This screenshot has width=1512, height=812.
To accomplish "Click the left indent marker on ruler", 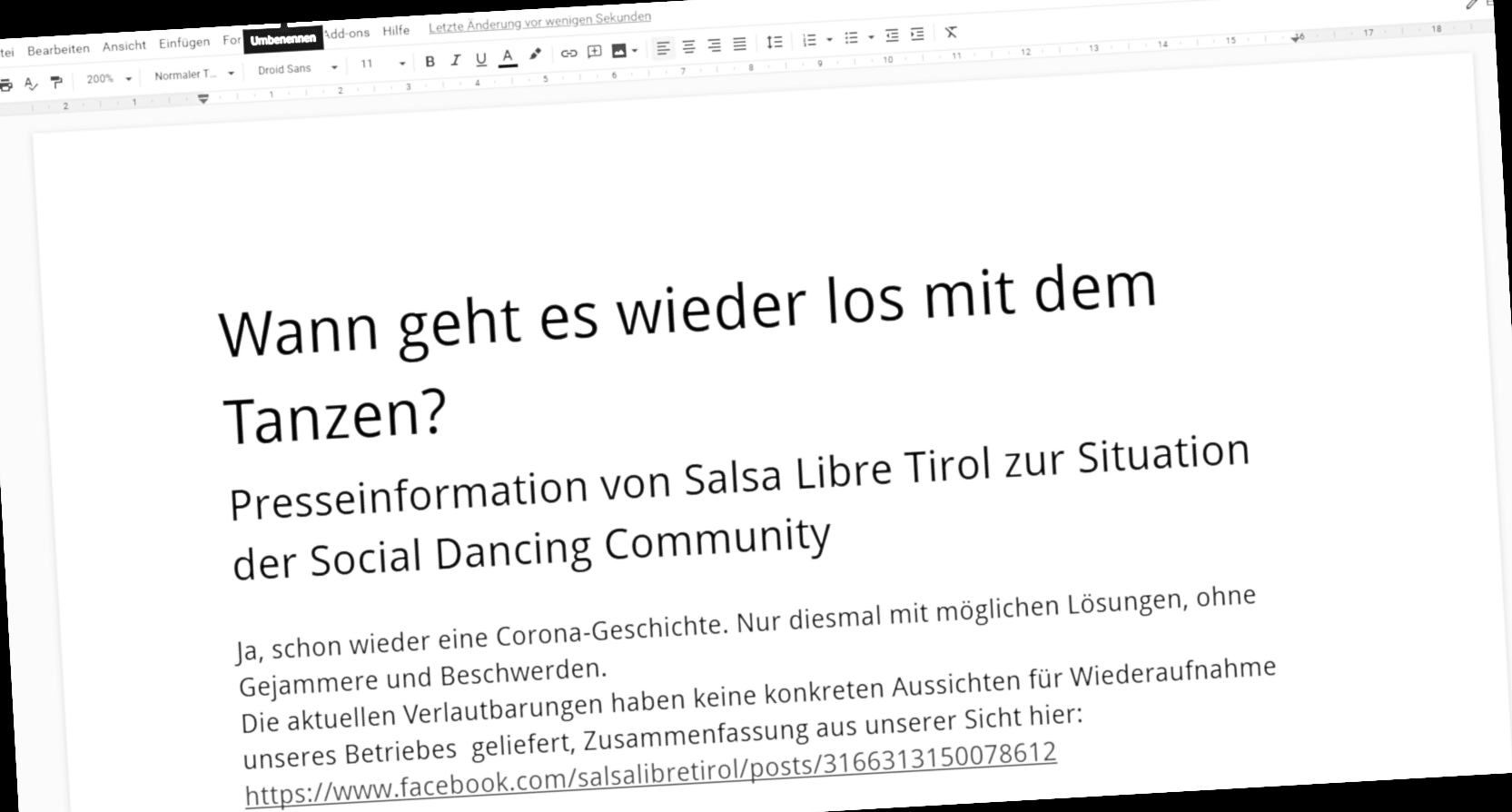I will coord(203,98).
